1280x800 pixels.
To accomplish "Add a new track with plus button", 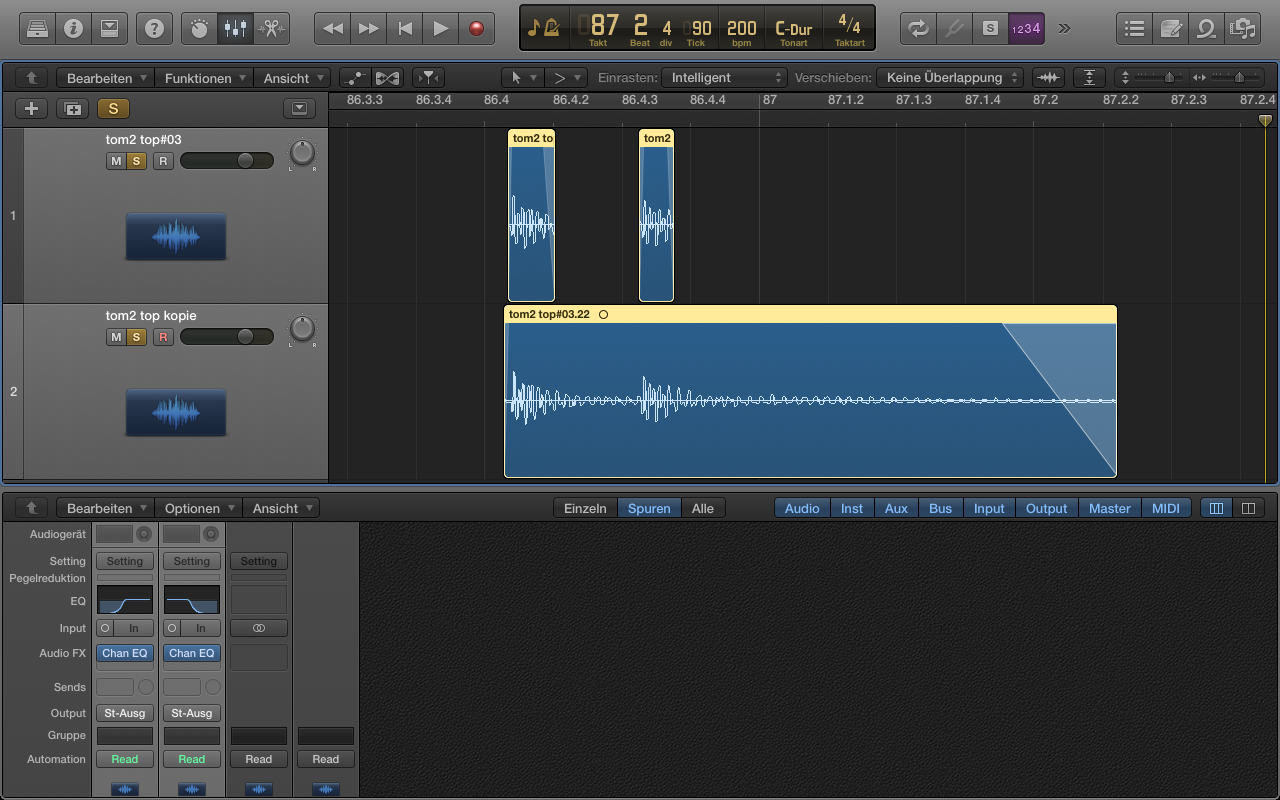I will click(31, 109).
